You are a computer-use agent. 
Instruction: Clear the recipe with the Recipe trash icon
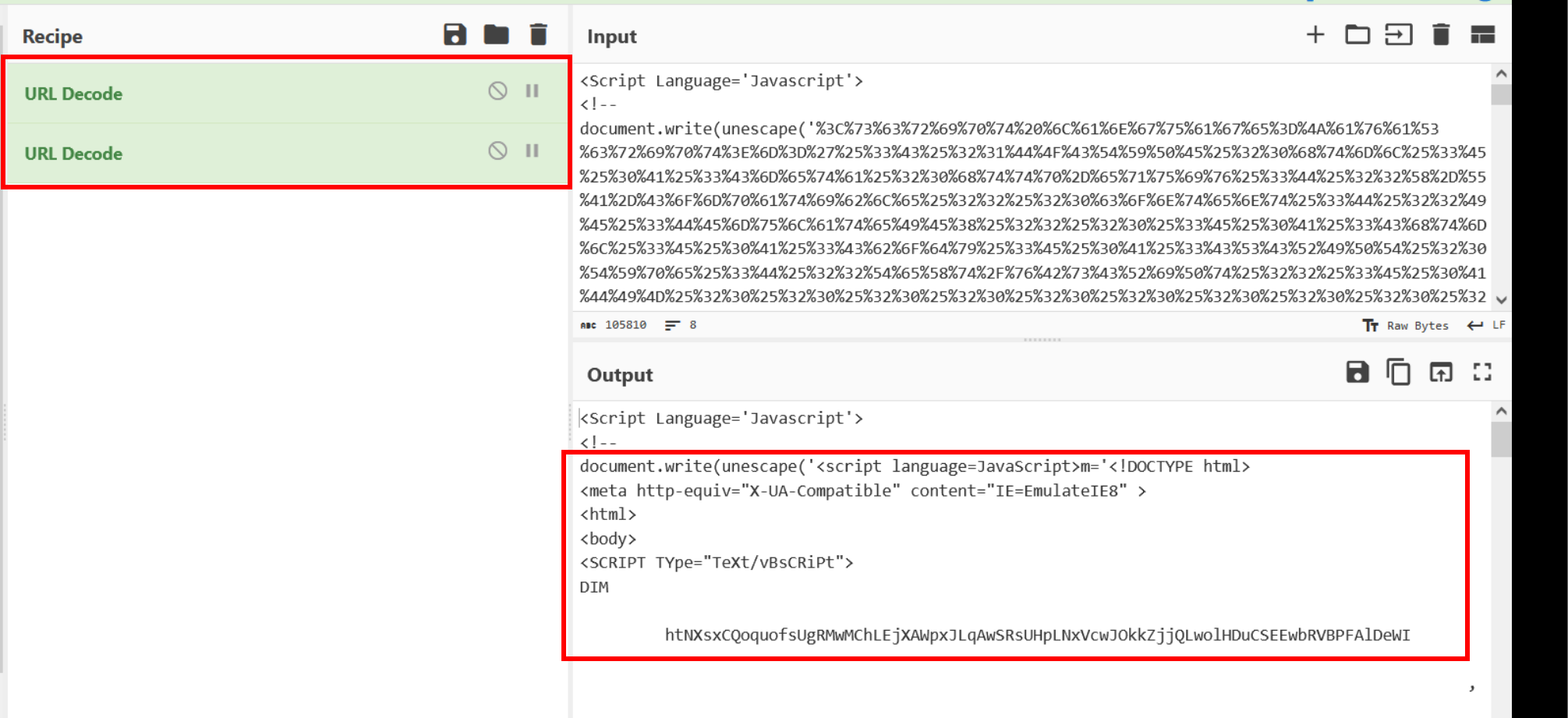click(538, 35)
